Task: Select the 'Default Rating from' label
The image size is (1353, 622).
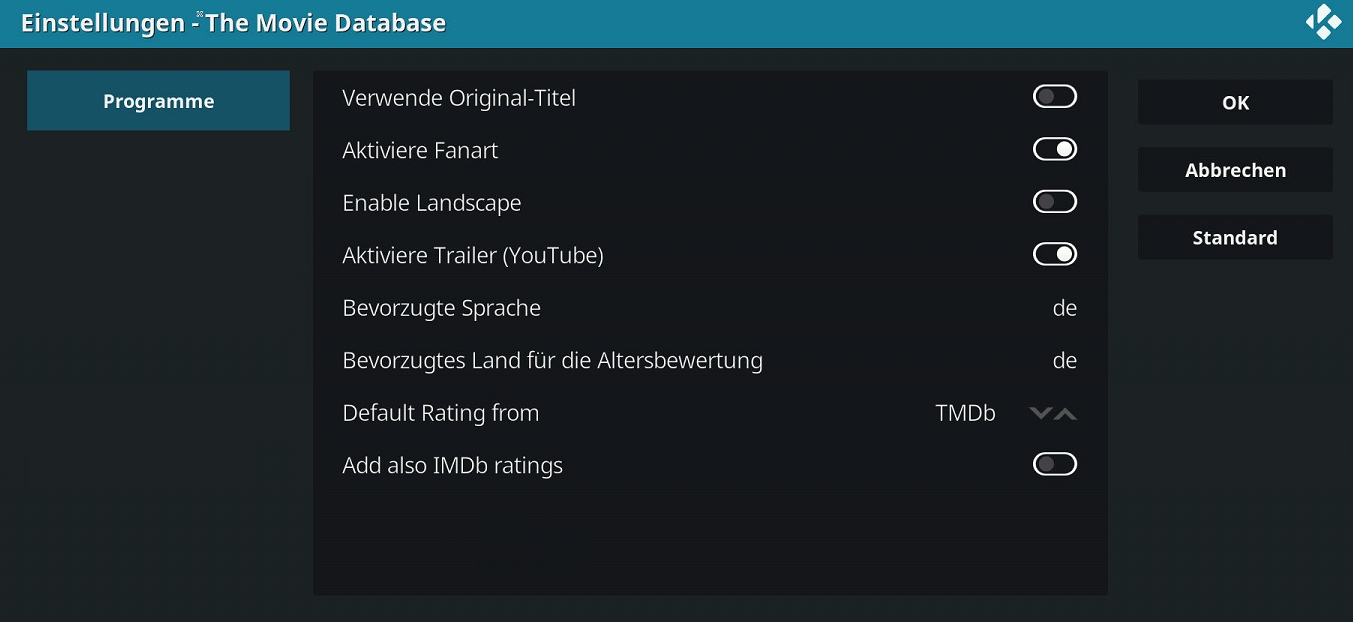Action: [x=440, y=413]
